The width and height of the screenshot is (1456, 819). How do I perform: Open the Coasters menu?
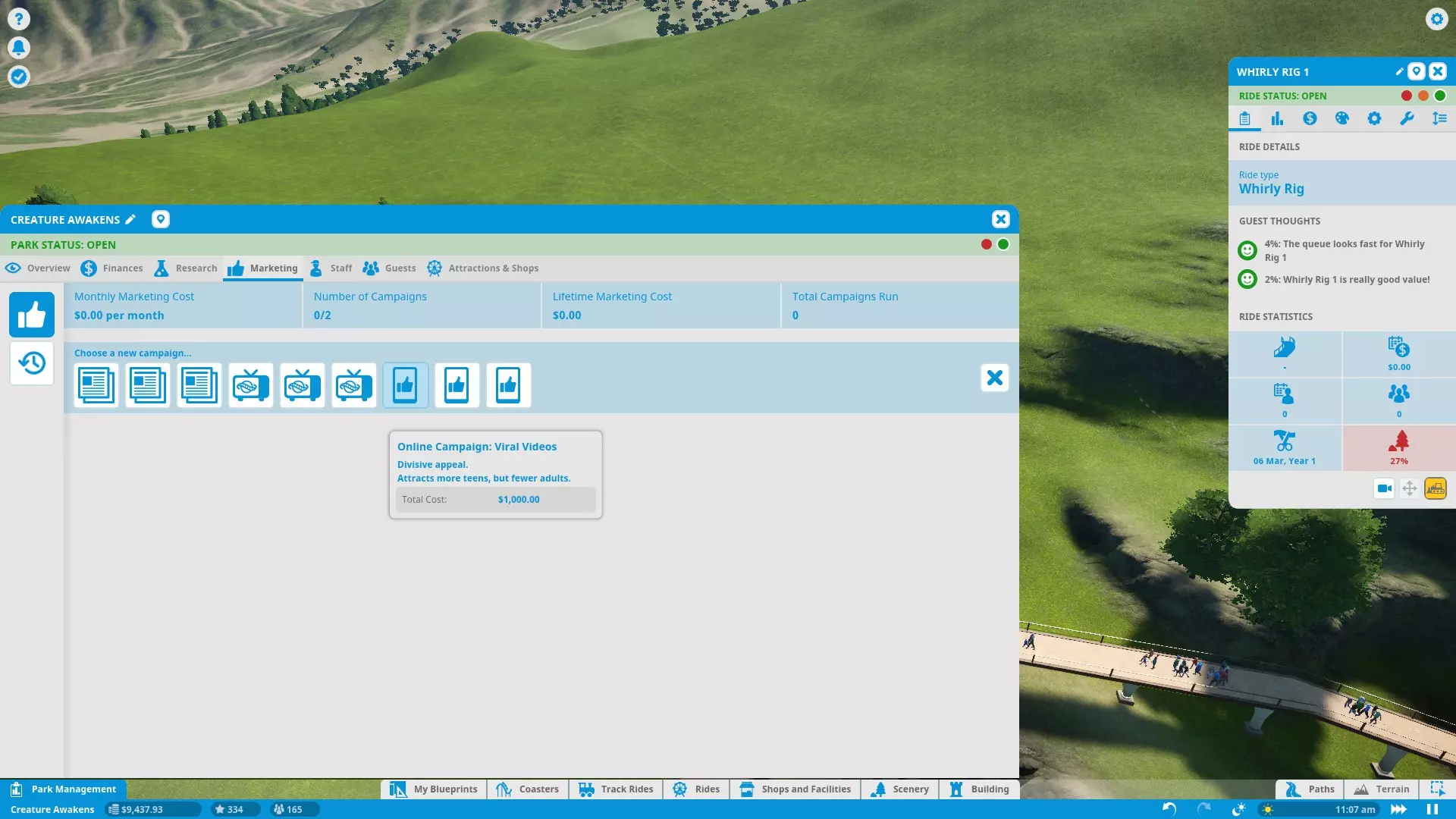tap(527, 789)
